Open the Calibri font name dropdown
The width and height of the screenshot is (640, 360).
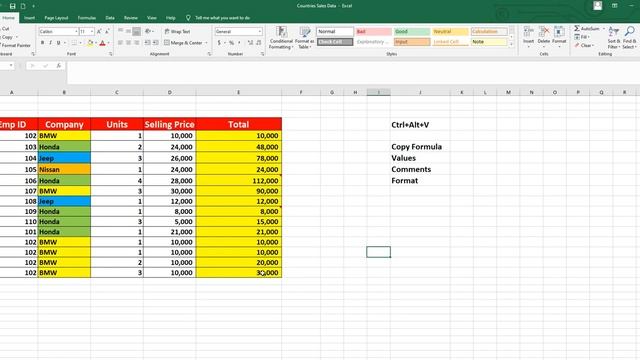[76, 31]
